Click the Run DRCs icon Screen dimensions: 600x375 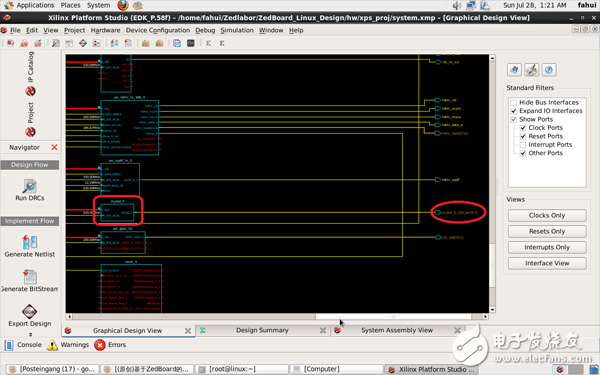pos(29,186)
